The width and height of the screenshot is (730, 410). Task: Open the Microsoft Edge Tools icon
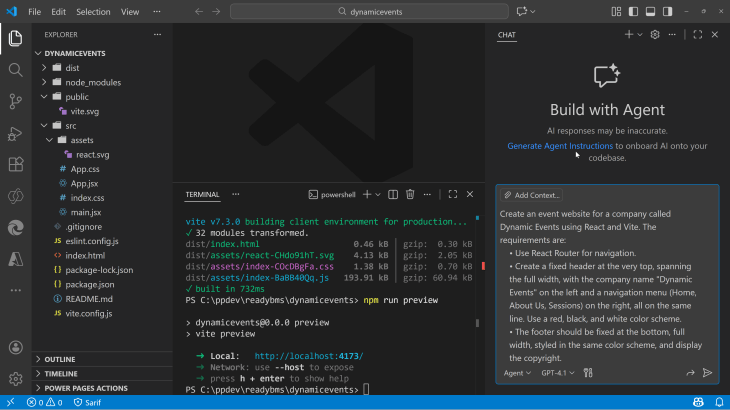[15, 228]
